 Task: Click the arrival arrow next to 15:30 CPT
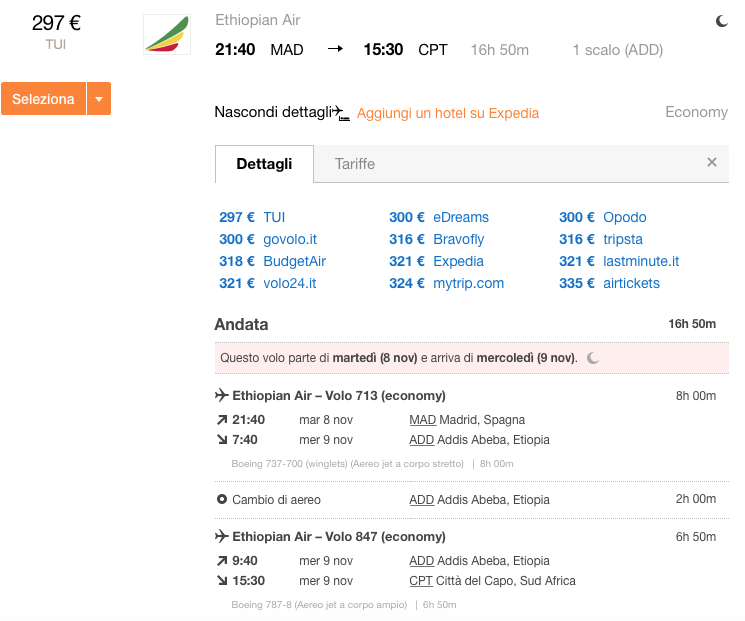point(222,581)
